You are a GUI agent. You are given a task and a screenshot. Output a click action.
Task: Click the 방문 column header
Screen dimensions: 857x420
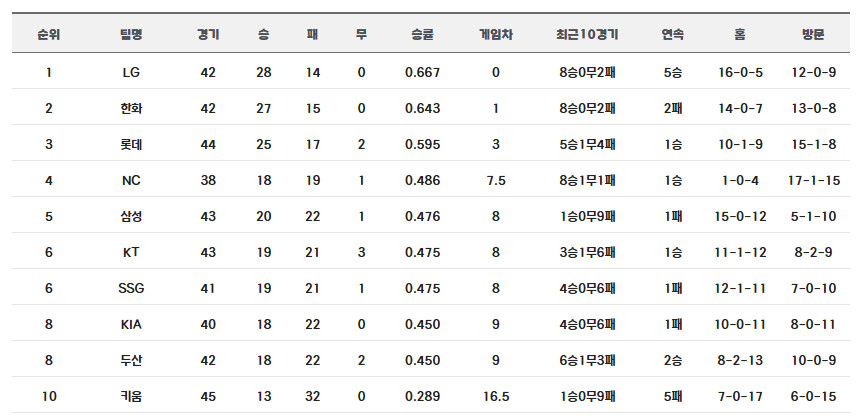point(813,34)
